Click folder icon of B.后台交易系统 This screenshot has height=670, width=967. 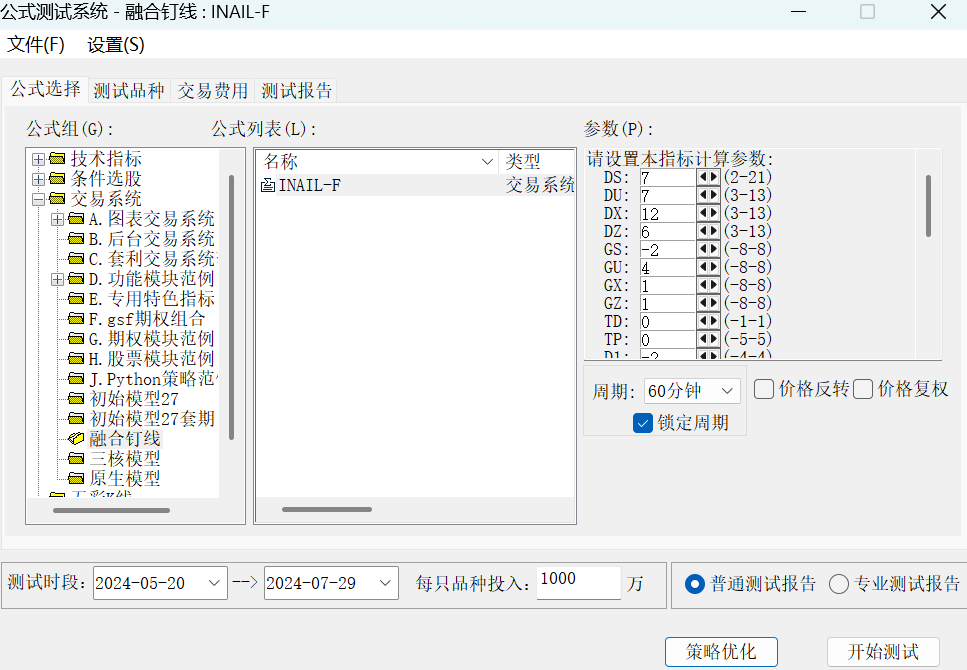[x=76, y=238]
